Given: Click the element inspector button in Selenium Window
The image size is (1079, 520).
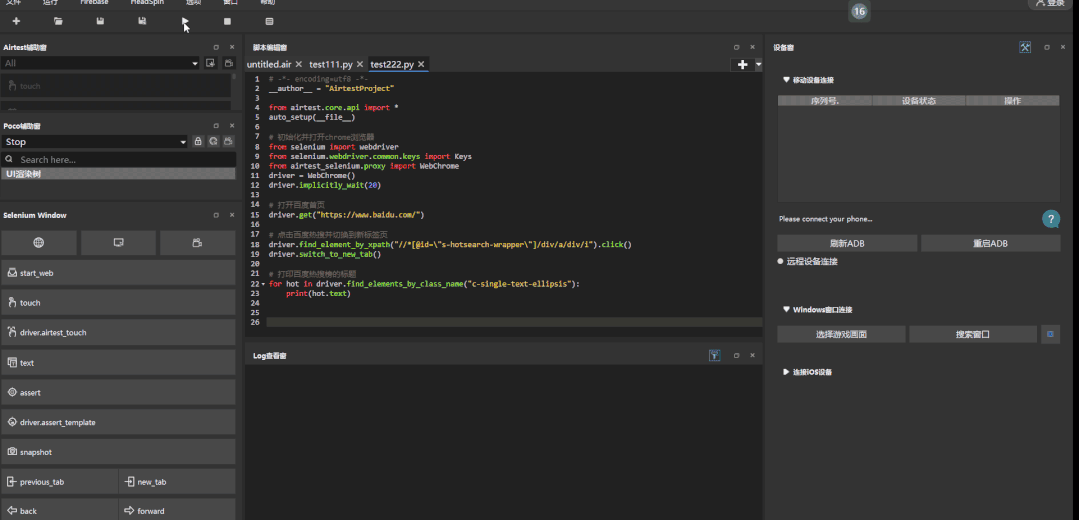Looking at the screenshot, I should pos(118,243).
